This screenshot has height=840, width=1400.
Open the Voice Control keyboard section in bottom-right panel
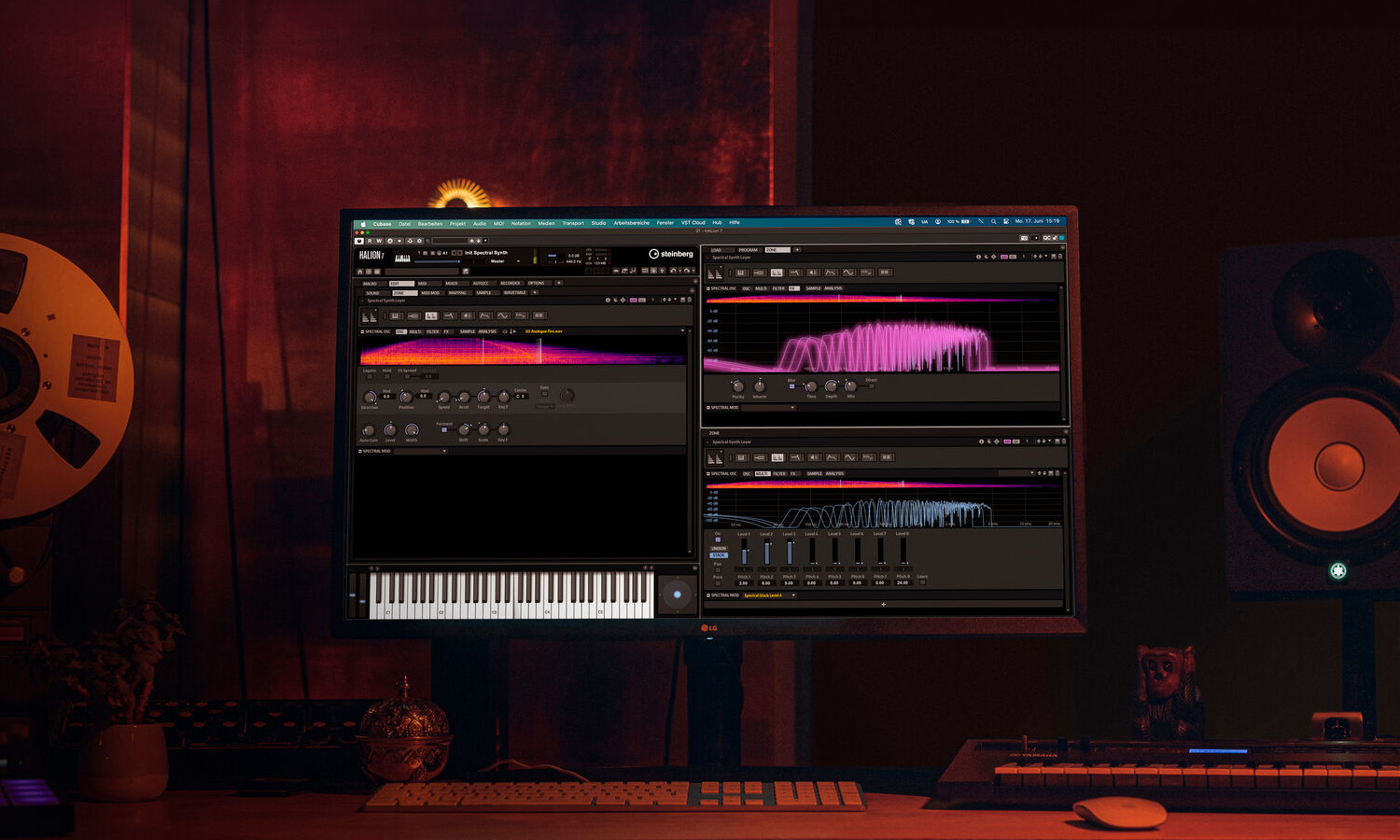click(x=742, y=457)
